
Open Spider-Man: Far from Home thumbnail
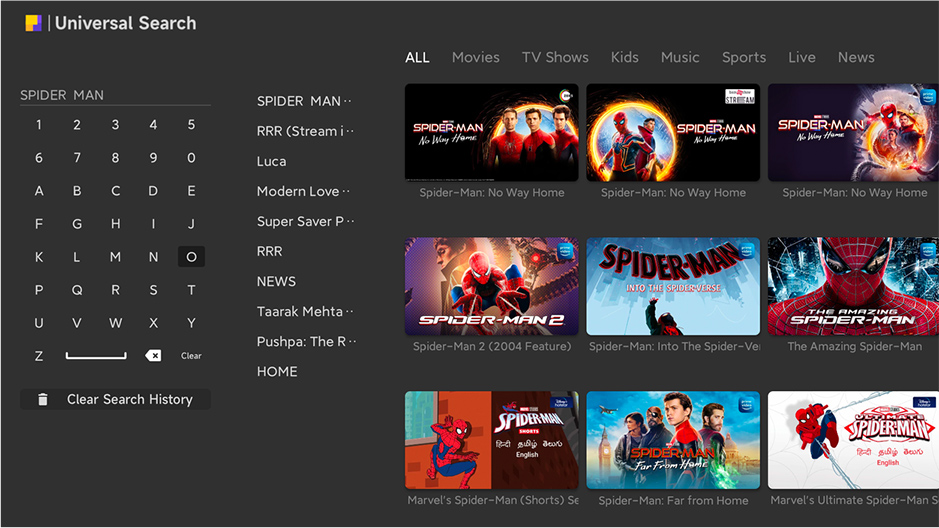pos(673,441)
